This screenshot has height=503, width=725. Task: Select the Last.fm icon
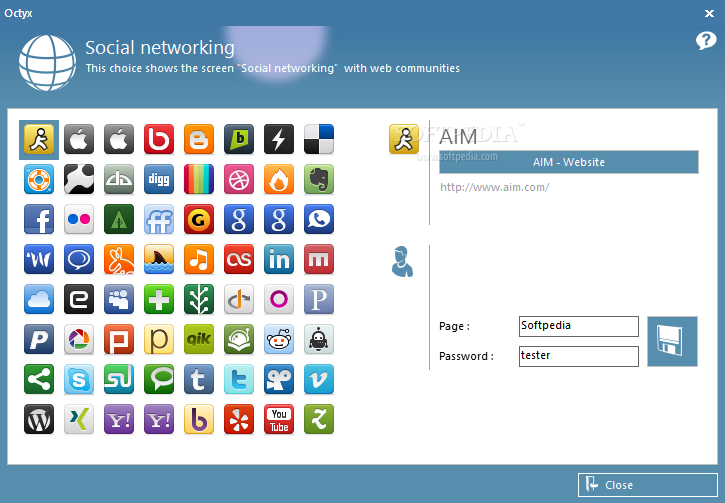tap(239, 259)
